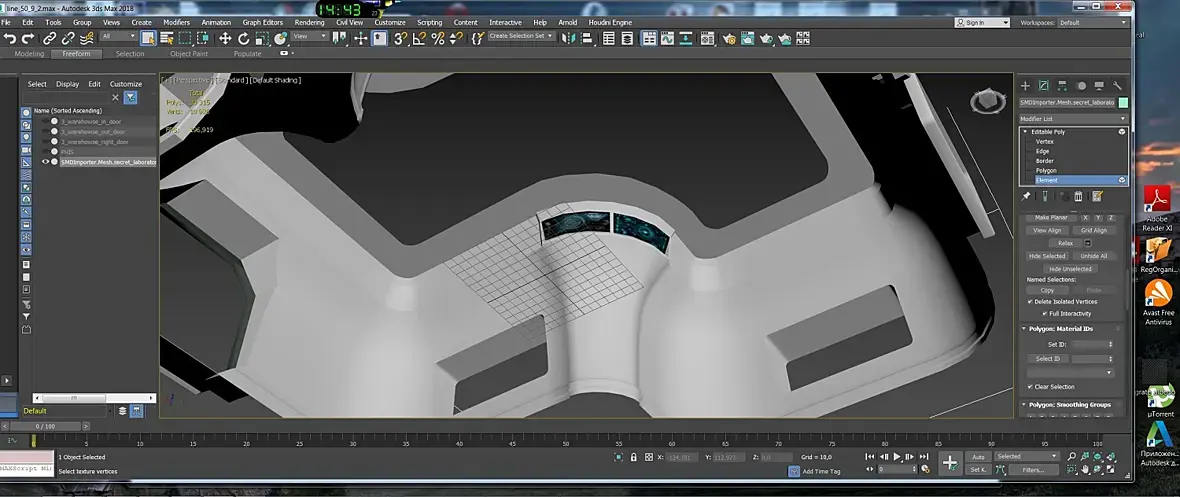Collapse the Polygon: Material IDs rollout
1180x497 pixels.
point(1060,328)
